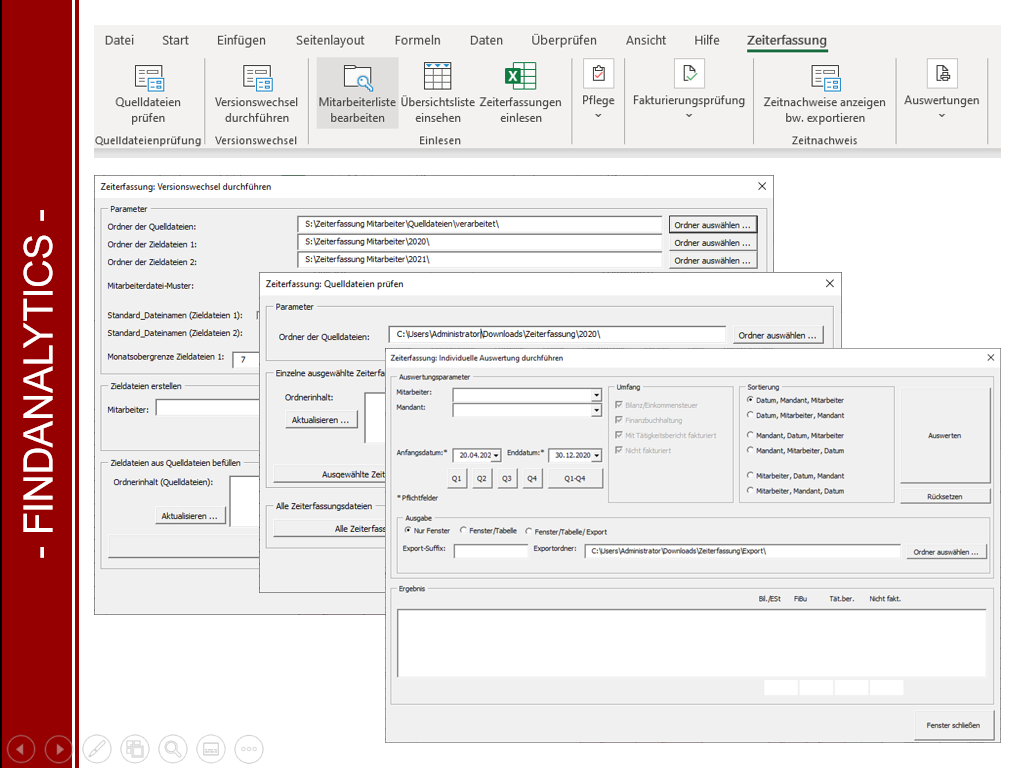Choose 'Mitarbeiter, Datum, Mandant' sorting radio

click(751, 476)
